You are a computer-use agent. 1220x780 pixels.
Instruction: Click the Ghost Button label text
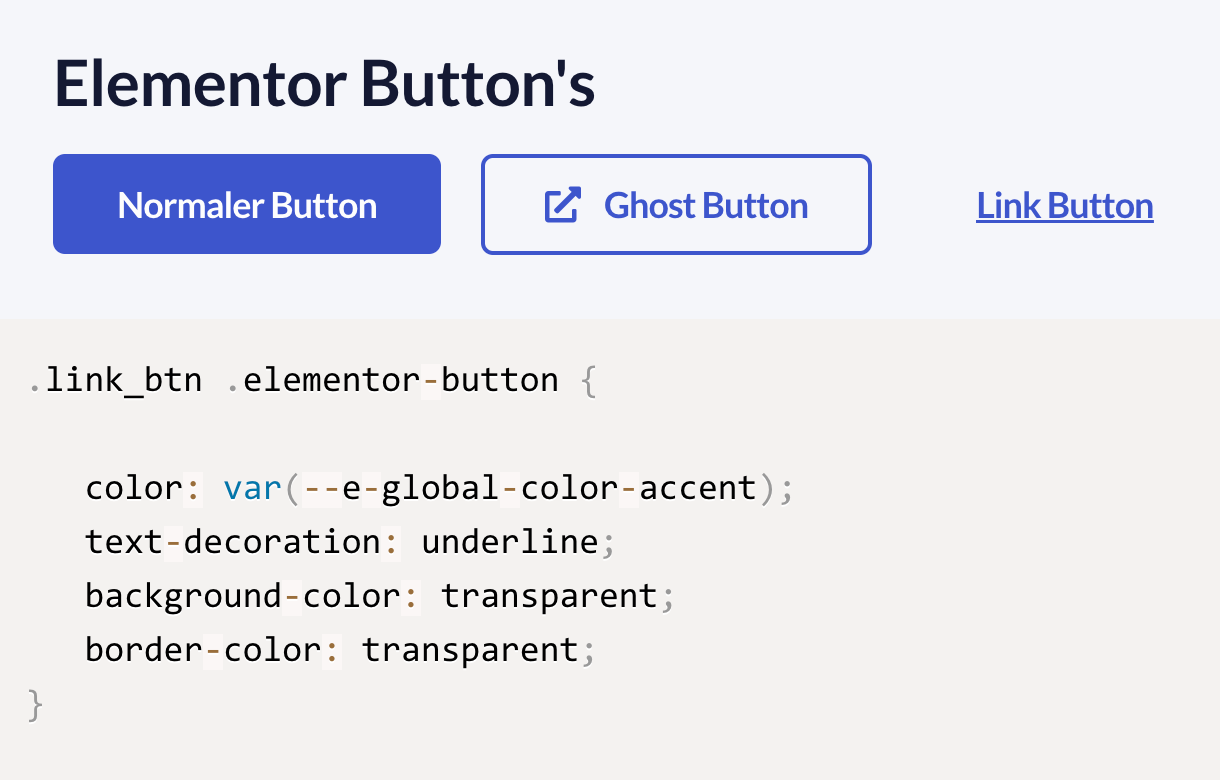706,205
